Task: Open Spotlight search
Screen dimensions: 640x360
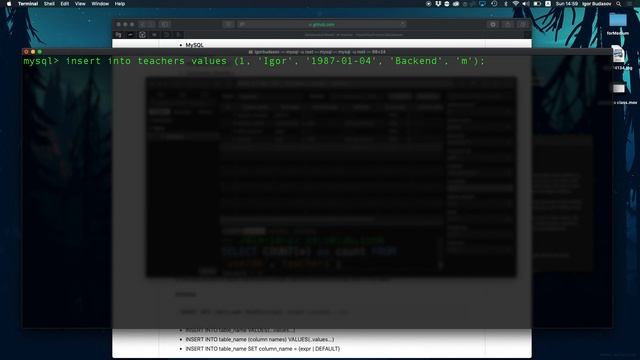Action: pos(619,4)
